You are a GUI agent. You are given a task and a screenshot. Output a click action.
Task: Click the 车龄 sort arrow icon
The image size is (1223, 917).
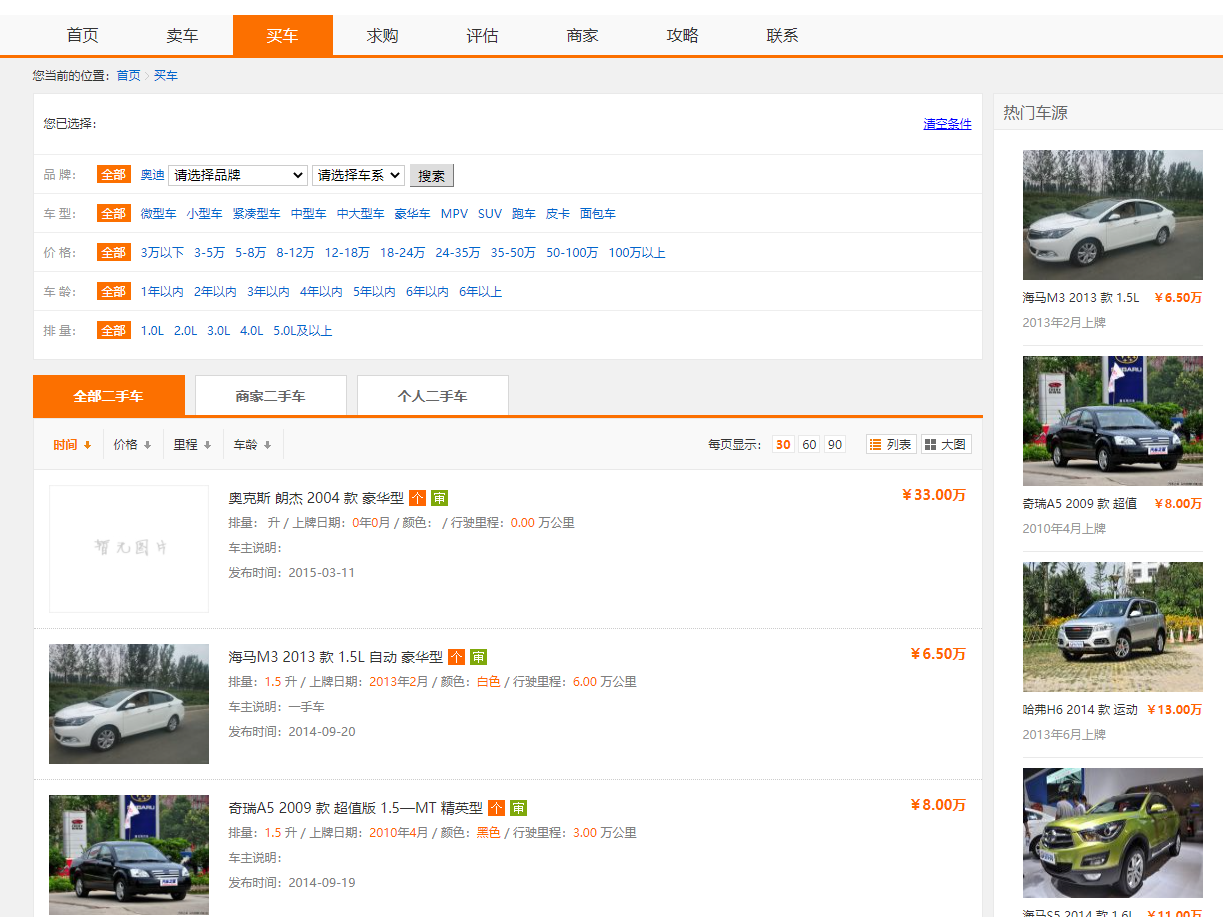coord(268,444)
